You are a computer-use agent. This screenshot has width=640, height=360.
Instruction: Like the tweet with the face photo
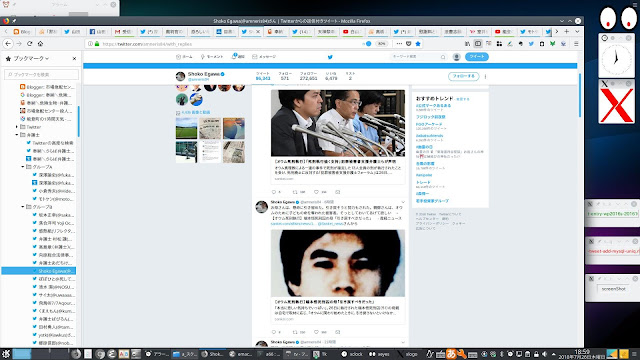(316, 332)
